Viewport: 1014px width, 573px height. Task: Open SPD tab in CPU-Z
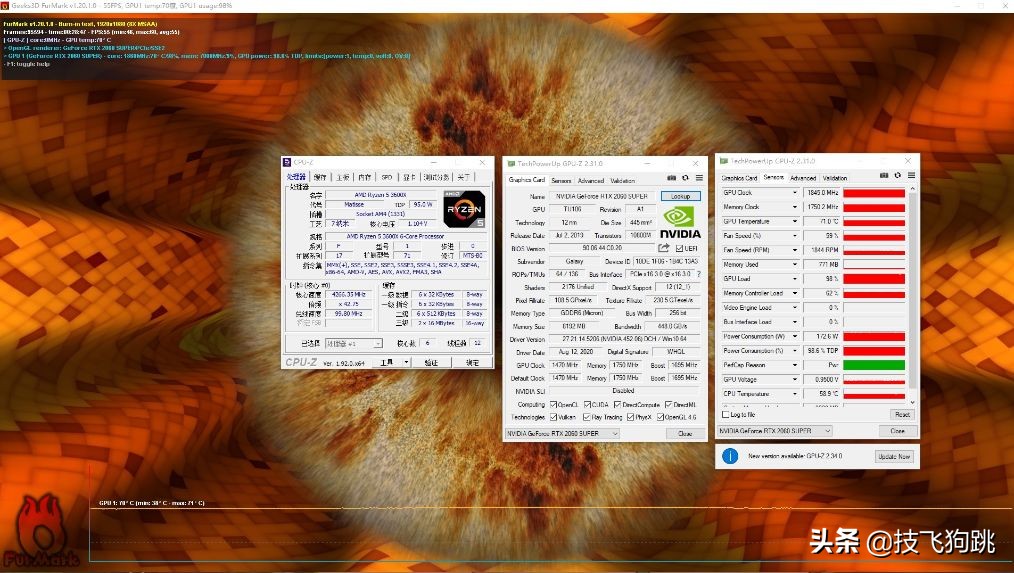pos(387,177)
